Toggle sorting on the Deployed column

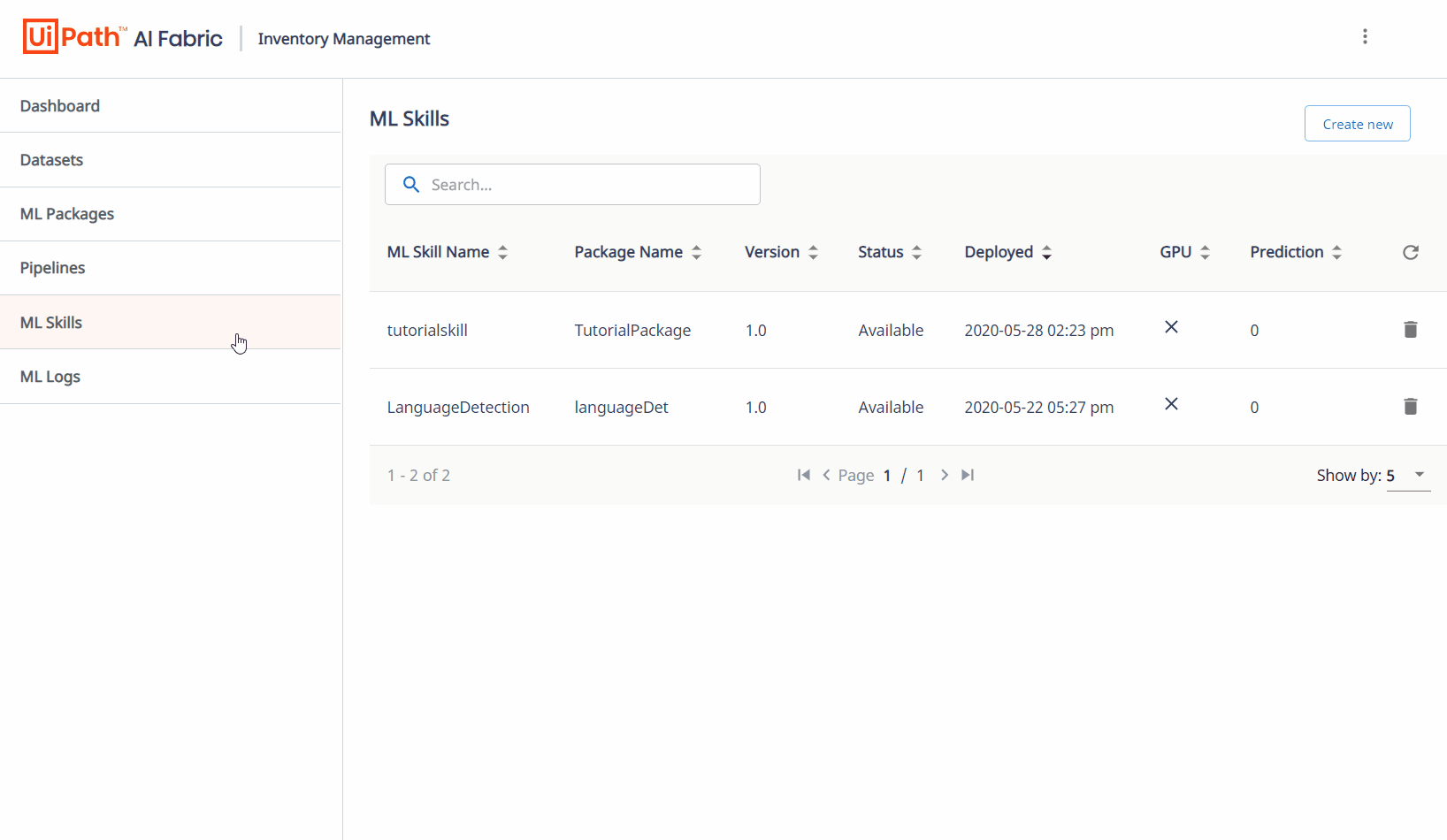[1046, 252]
